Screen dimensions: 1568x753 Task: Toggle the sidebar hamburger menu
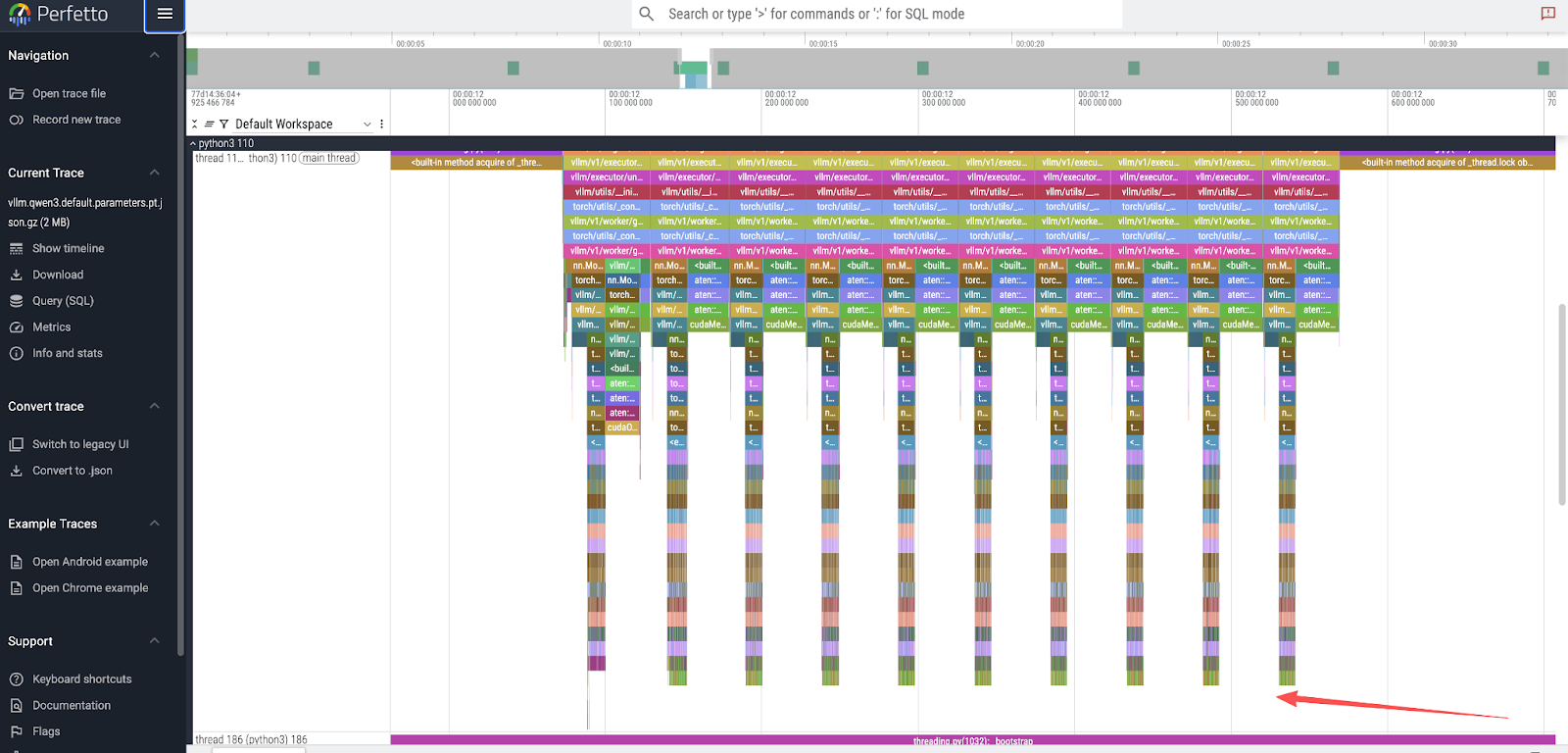pyautogui.click(x=165, y=14)
